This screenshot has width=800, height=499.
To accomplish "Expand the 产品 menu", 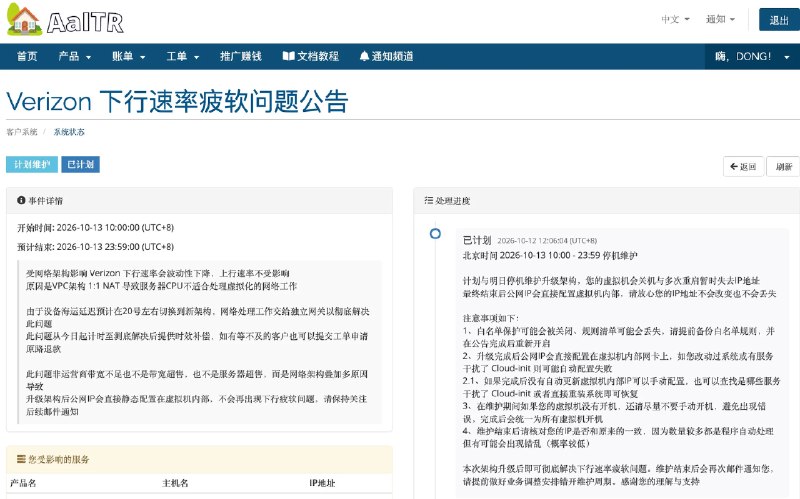I will pyautogui.click(x=74, y=56).
